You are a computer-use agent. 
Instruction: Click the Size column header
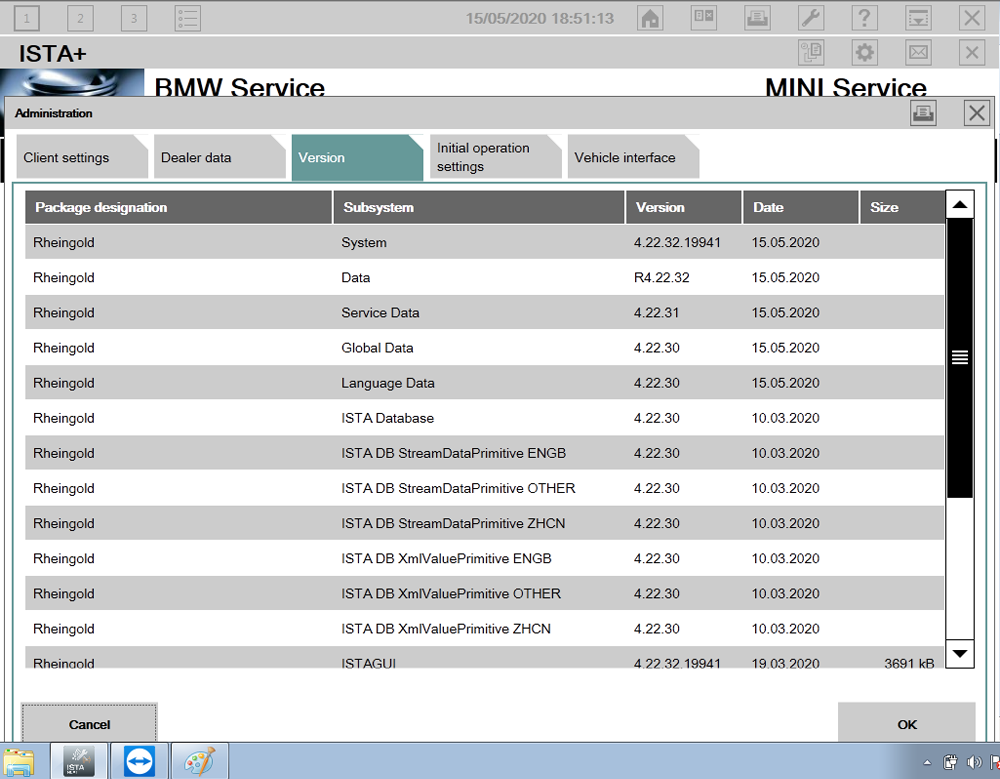click(902, 207)
